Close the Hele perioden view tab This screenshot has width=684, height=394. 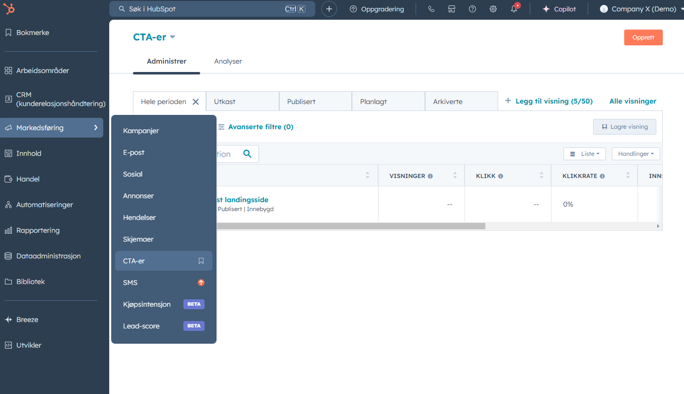pyautogui.click(x=196, y=102)
